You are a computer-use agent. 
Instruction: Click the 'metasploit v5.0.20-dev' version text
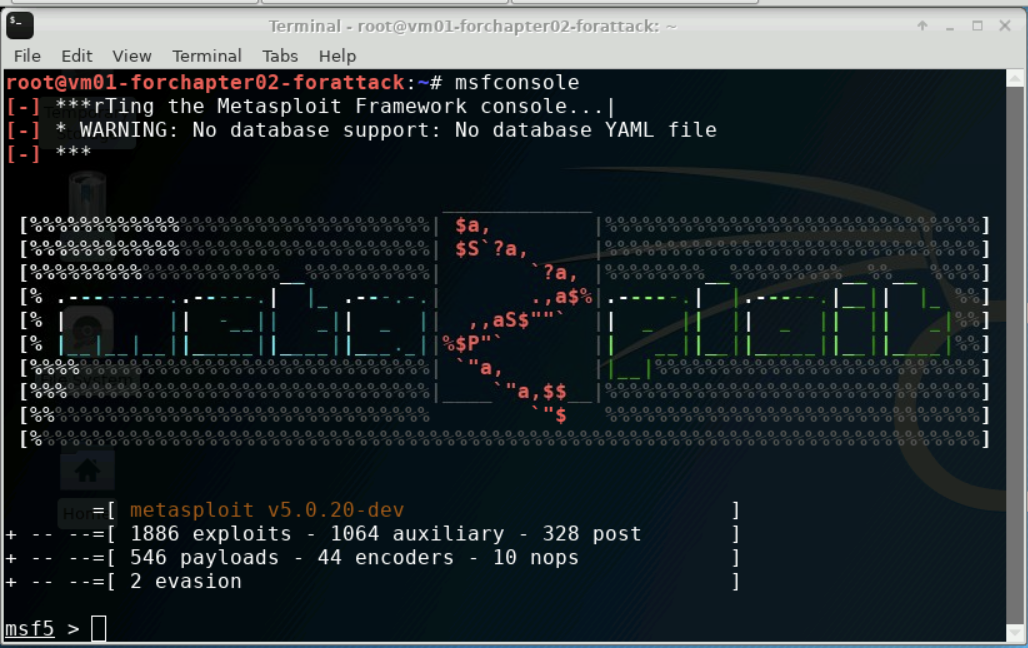point(267,510)
